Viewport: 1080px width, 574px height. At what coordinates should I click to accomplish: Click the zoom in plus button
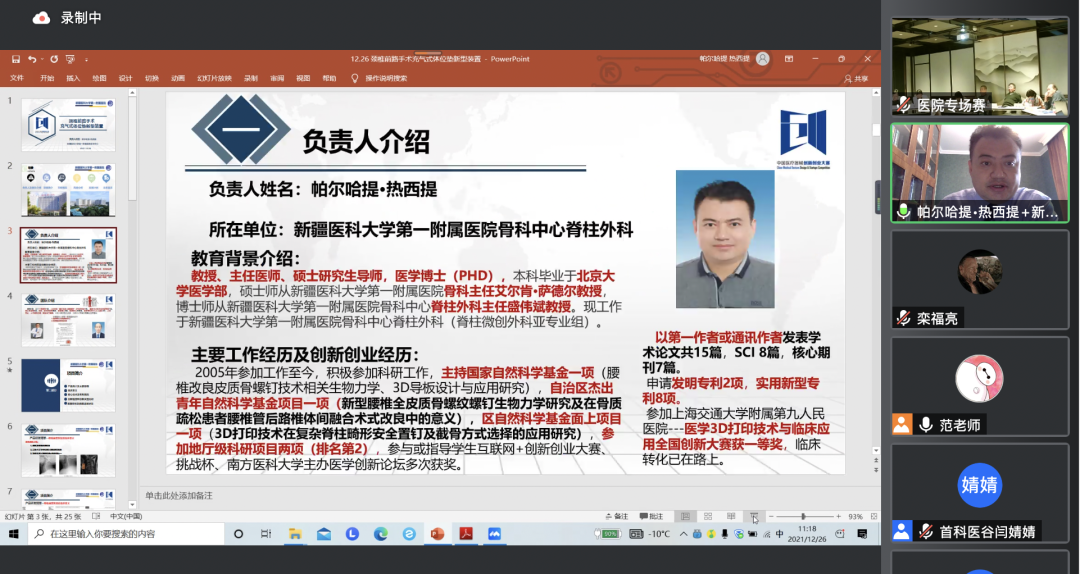point(838,516)
